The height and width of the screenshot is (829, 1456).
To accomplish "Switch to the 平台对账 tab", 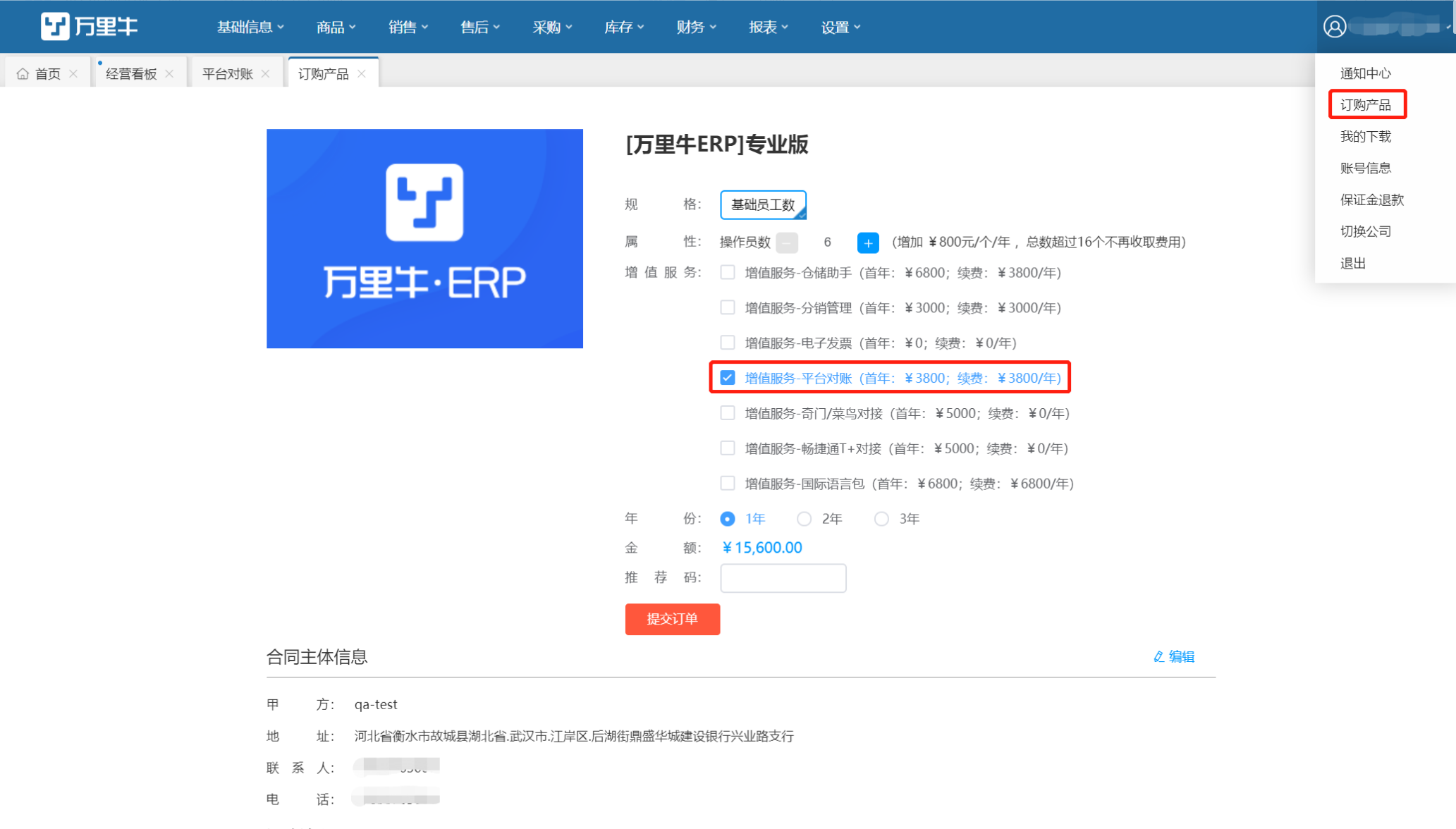I will (227, 73).
